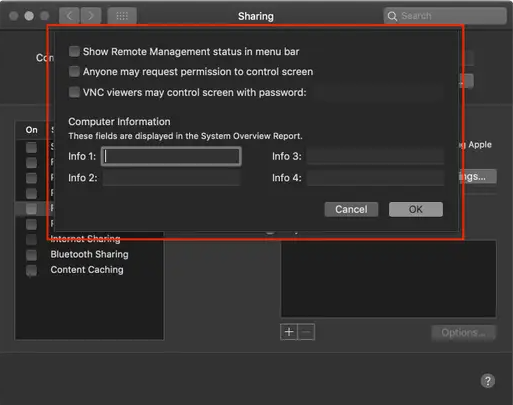Image resolution: width=513 pixels, height=405 pixels.
Task: Click the search magnifier icon
Action: point(392,16)
